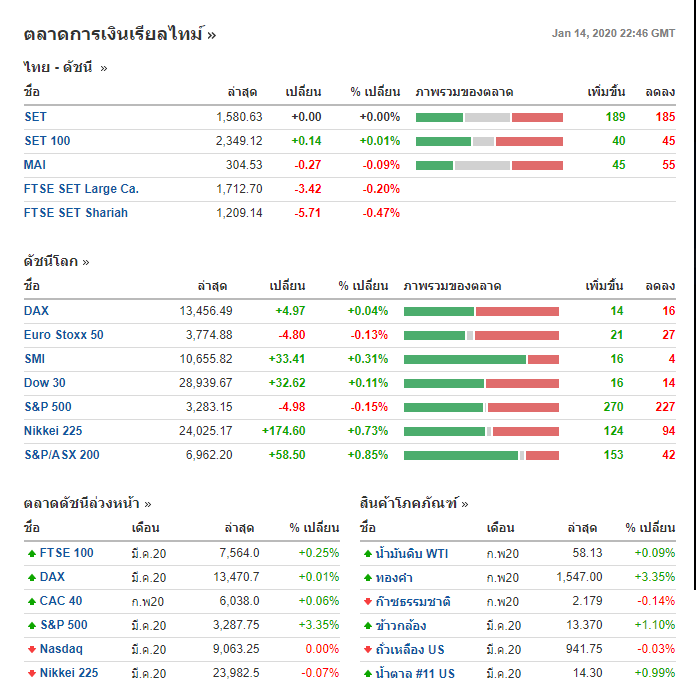Open the ตลาดดัชนีล่วงหน้า » section
Viewport: 696px width, 692px height.
[x=88, y=504]
